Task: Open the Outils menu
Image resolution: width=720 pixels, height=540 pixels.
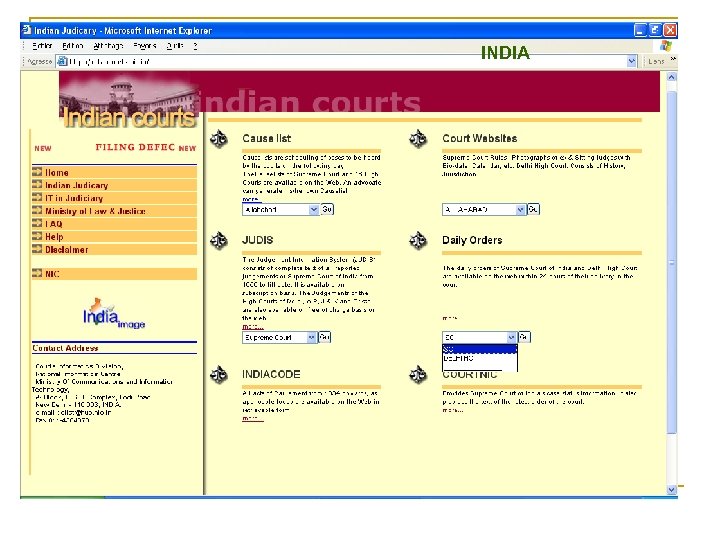Action: coord(175,46)
